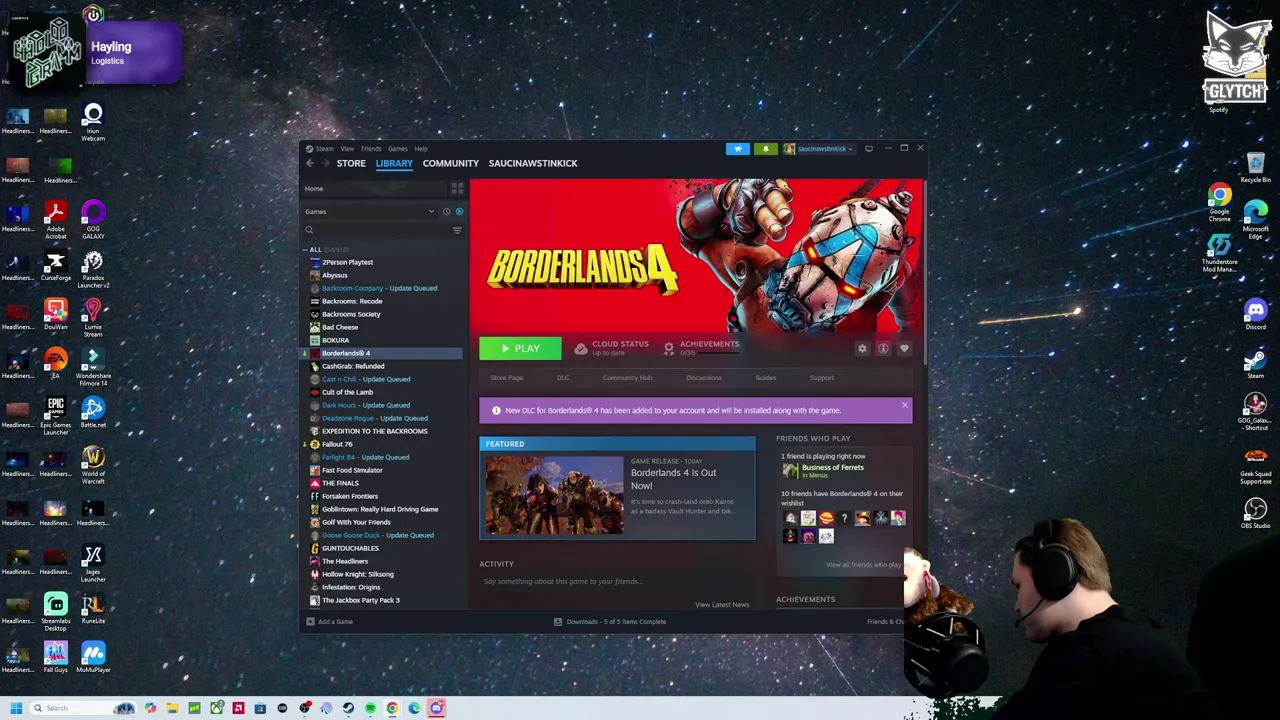Select Backrooms: Recode in the list
The height and width of the screenshot is (720, 1280).
(x=351, y=301)
